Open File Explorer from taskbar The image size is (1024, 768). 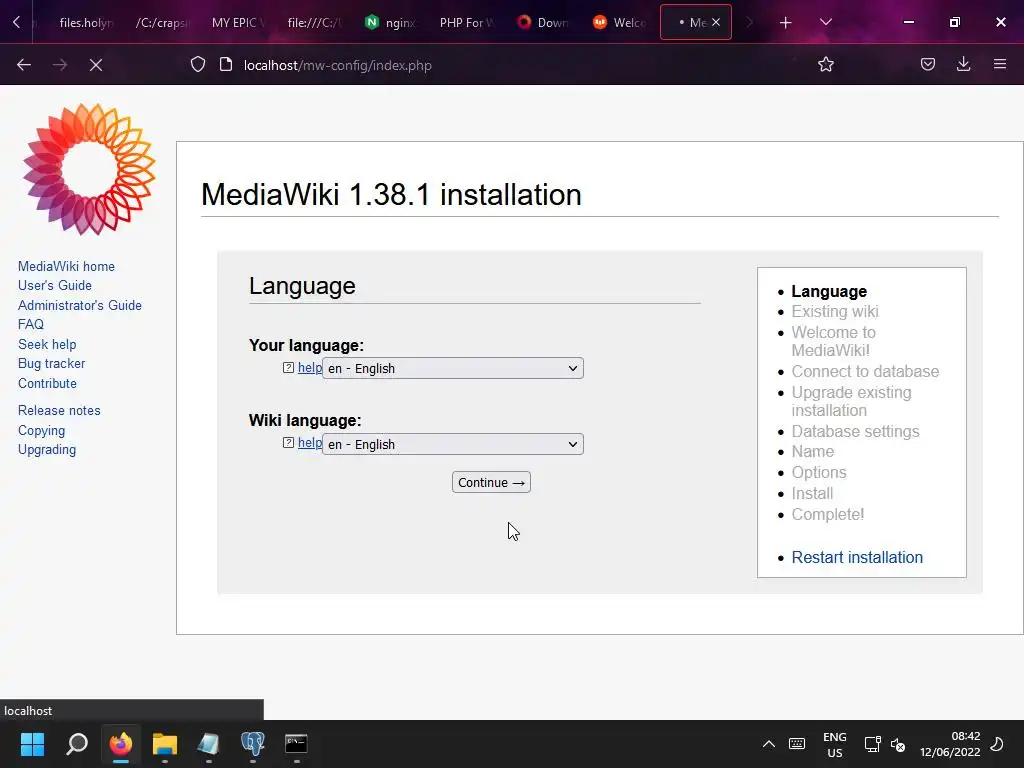coord(165,744)
